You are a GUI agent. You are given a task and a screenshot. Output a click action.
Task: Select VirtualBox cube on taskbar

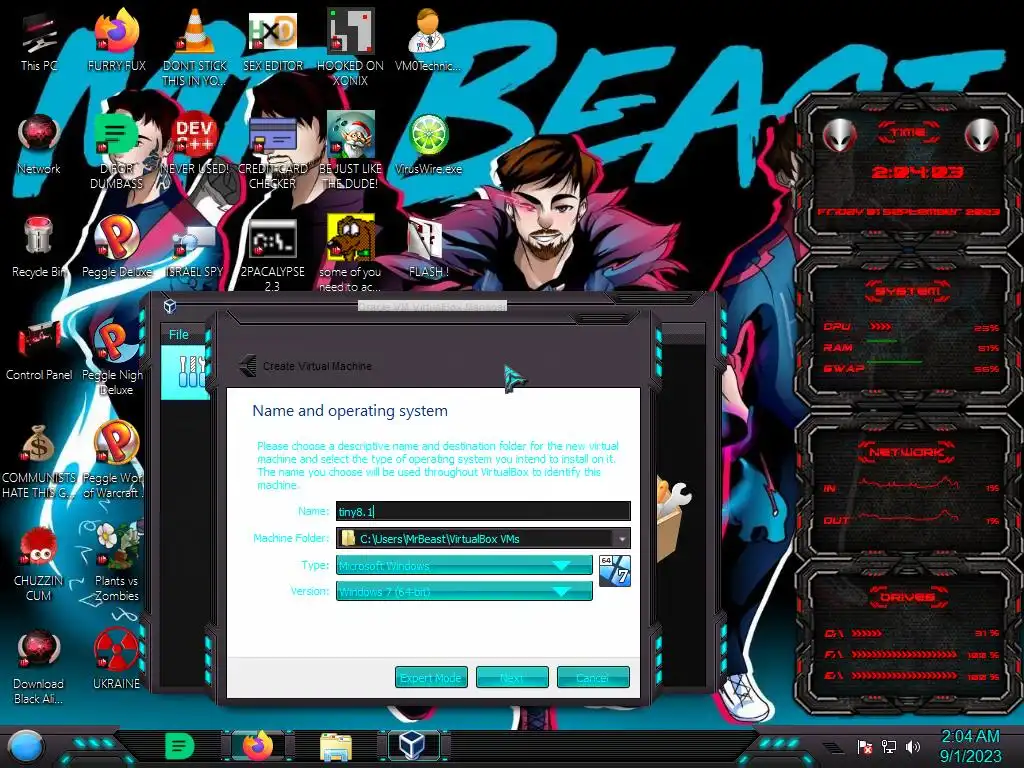point(413,746)
